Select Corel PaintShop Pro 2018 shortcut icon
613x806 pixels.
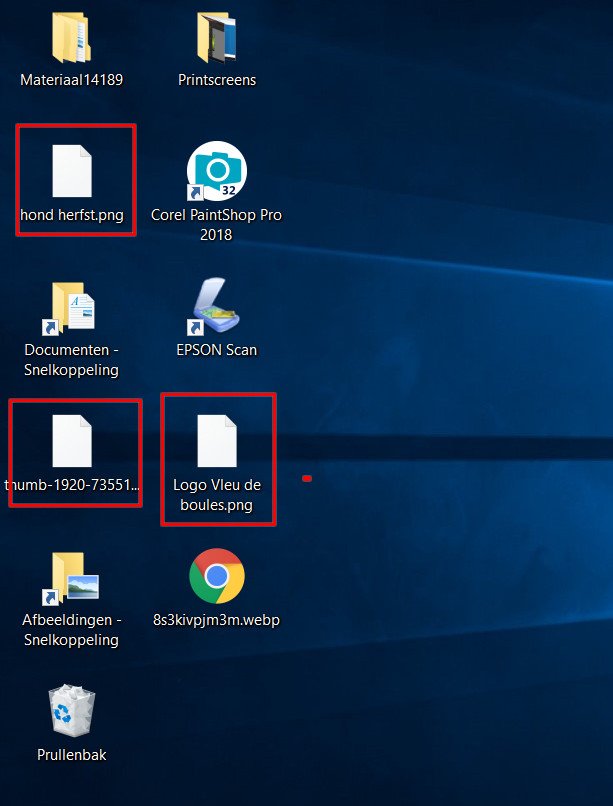coord(217,171)
